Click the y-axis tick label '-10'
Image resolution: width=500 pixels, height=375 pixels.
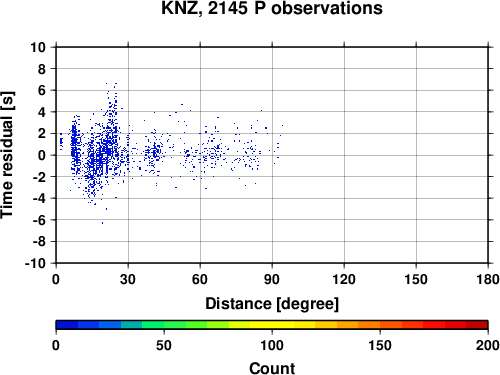(35, 263)
